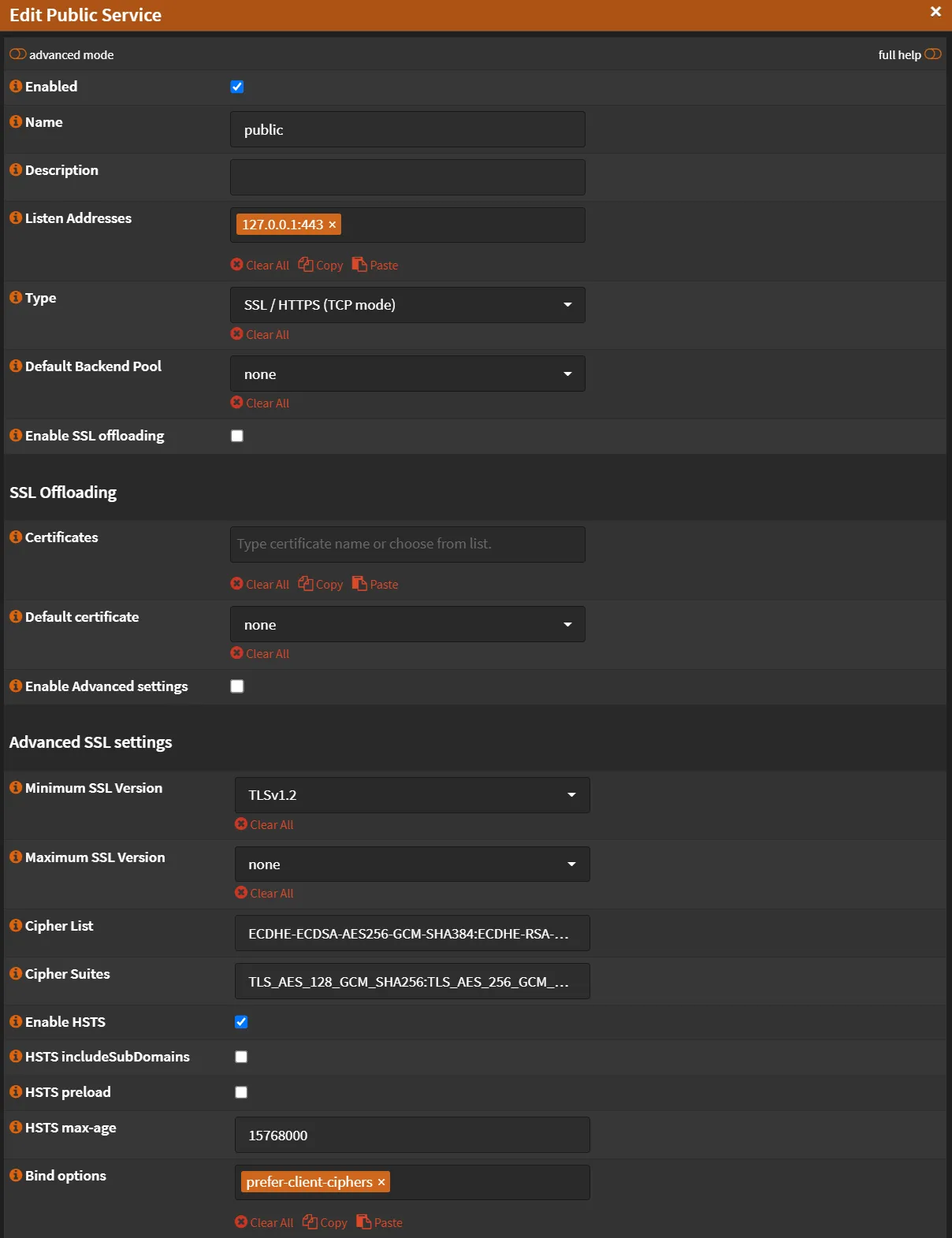Remove the 127.0.0.1:443 listen address tag
Image resolution: width=952 pixels, height=1238 pixels.
[x=333, y=225]
